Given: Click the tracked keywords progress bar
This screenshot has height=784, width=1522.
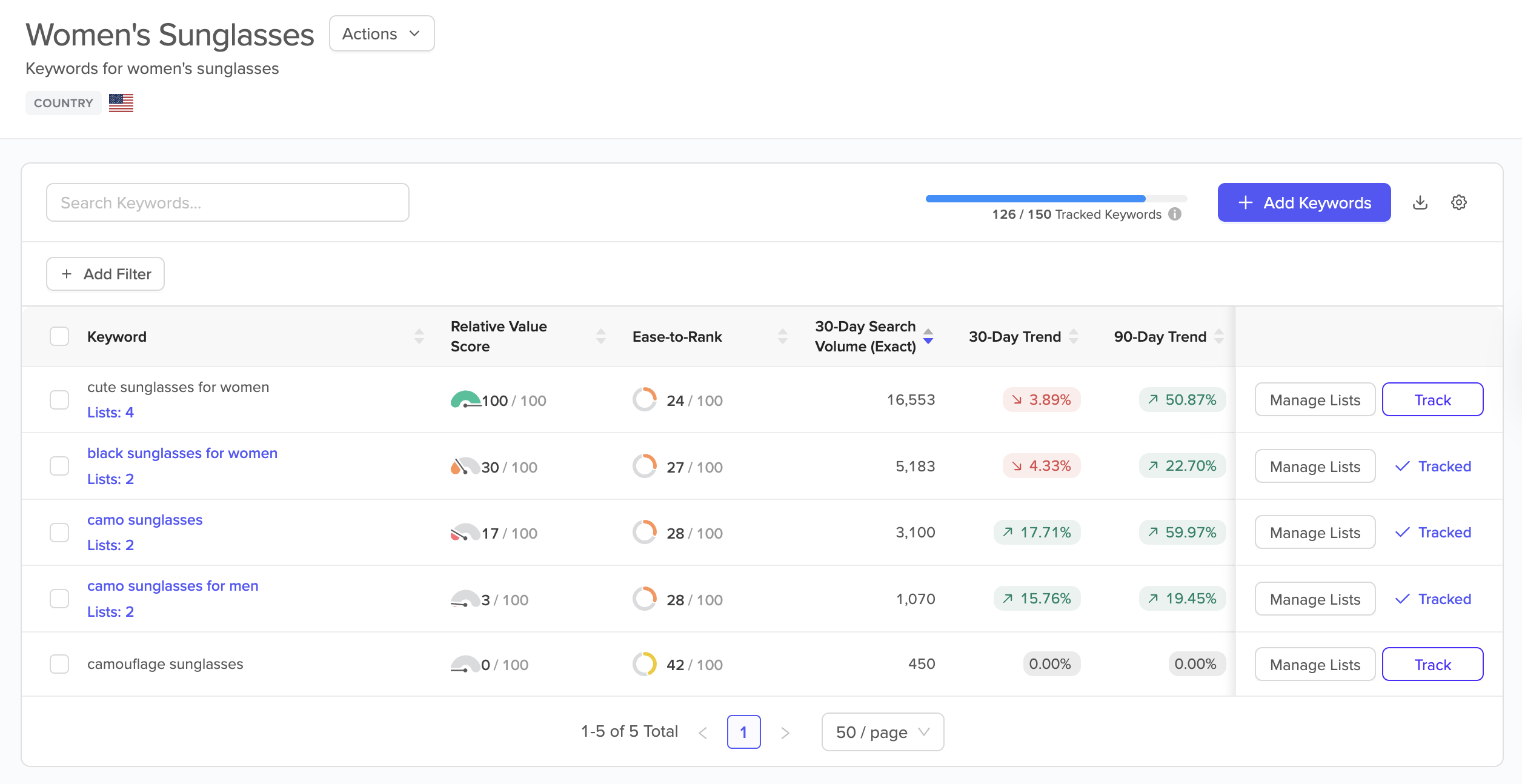Looking at the screenshot, I should (x=1056, y=199).
